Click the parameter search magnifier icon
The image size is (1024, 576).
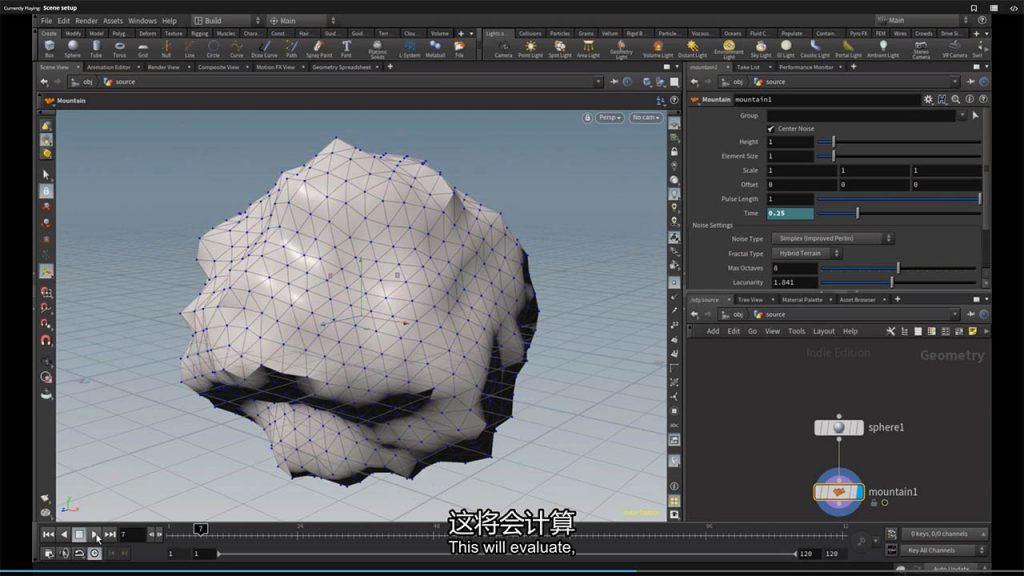click(x=956, y=99)
